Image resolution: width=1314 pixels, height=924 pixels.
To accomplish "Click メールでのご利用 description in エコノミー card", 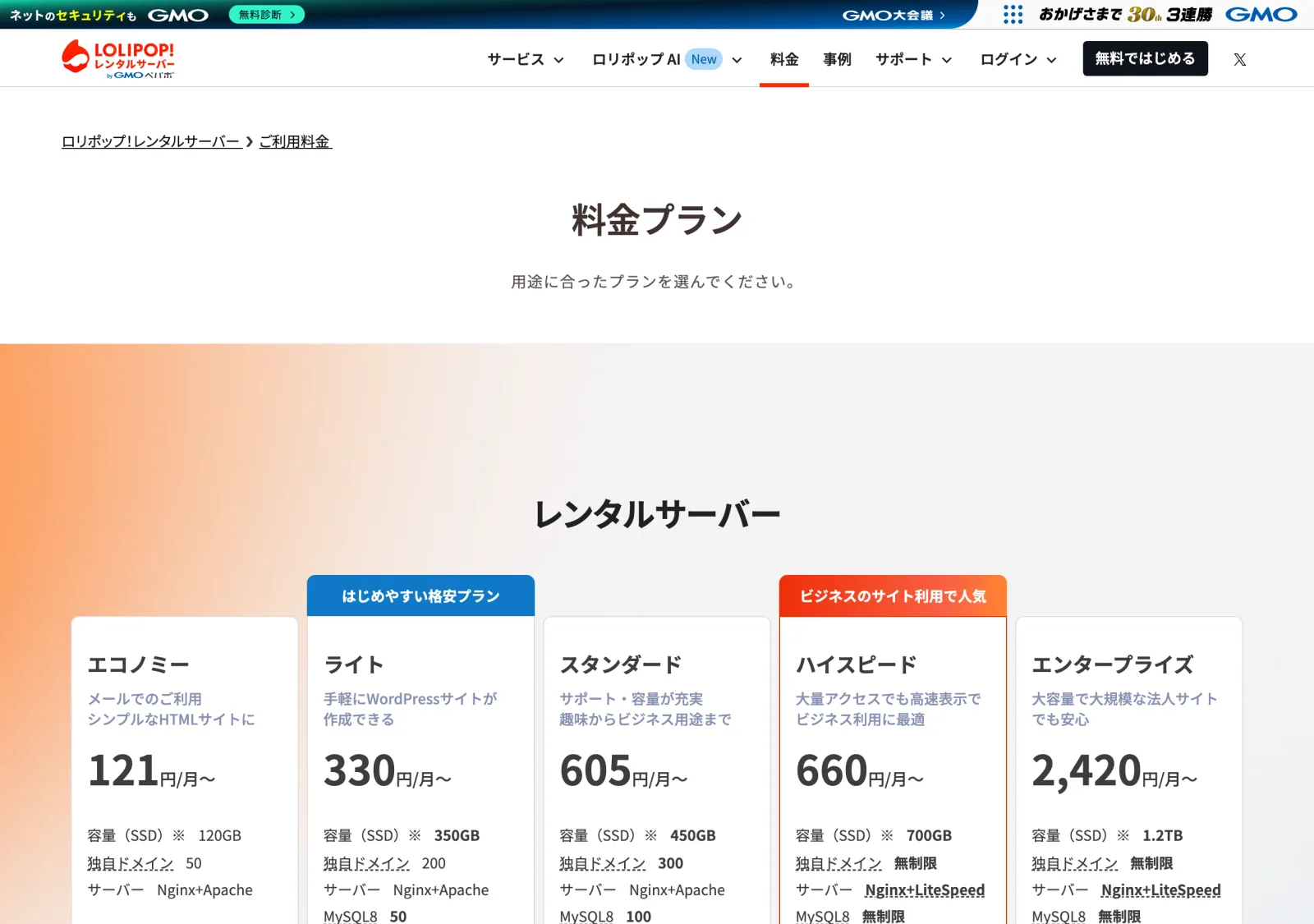I will pos(145,699).
